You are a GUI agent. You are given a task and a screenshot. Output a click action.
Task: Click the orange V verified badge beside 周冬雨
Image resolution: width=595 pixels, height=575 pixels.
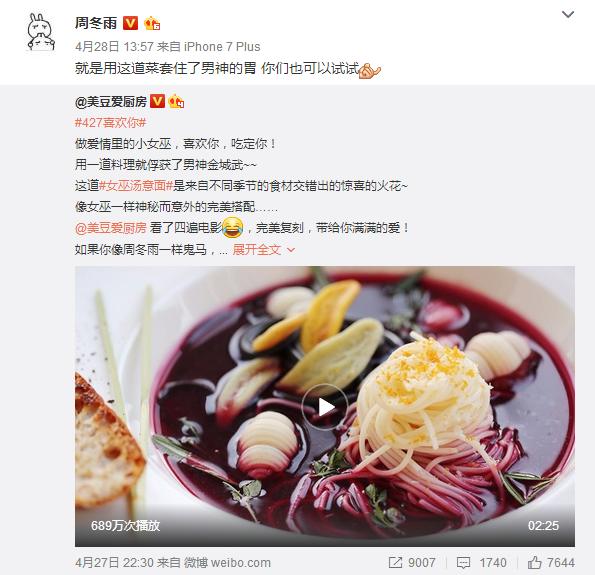pos(130,23)
